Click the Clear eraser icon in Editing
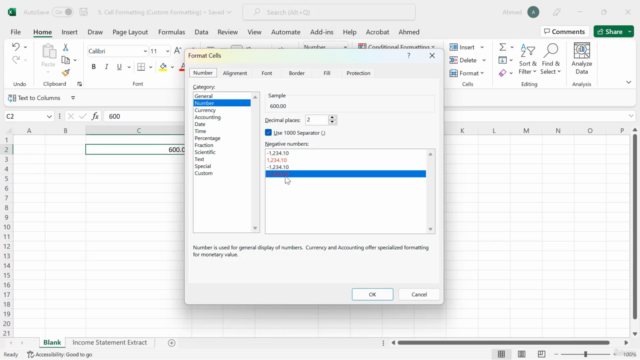640x360 pixels. 502,73
